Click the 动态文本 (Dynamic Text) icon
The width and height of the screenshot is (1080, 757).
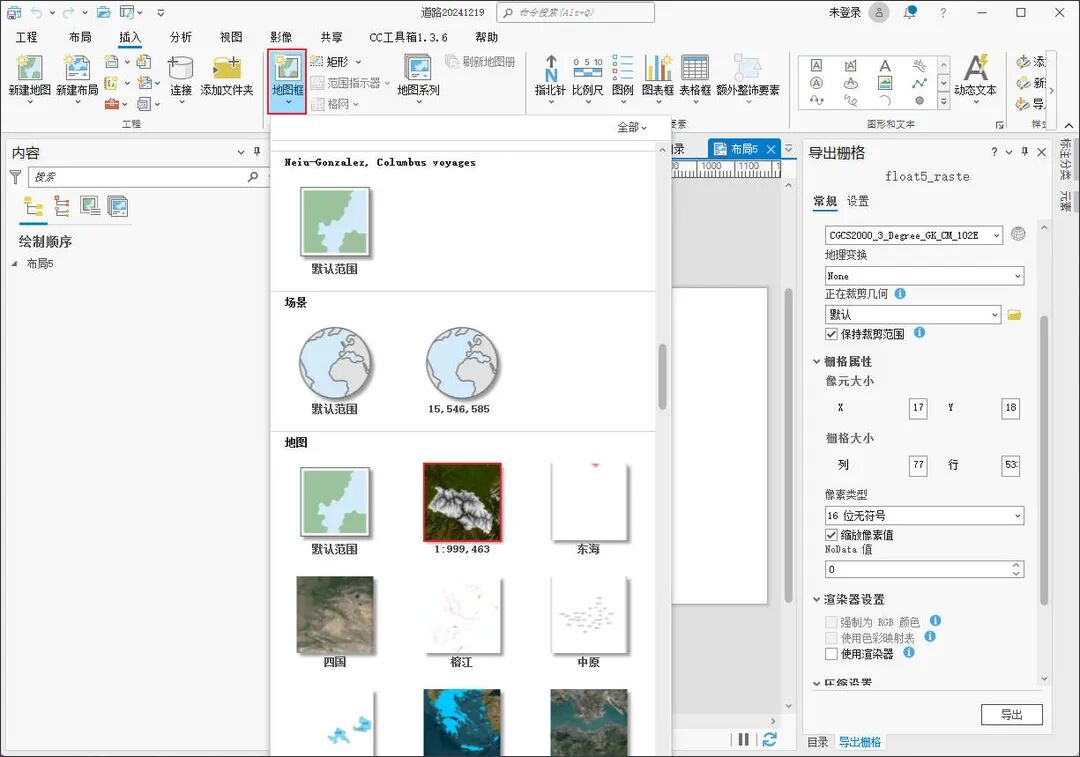[975, 69]
